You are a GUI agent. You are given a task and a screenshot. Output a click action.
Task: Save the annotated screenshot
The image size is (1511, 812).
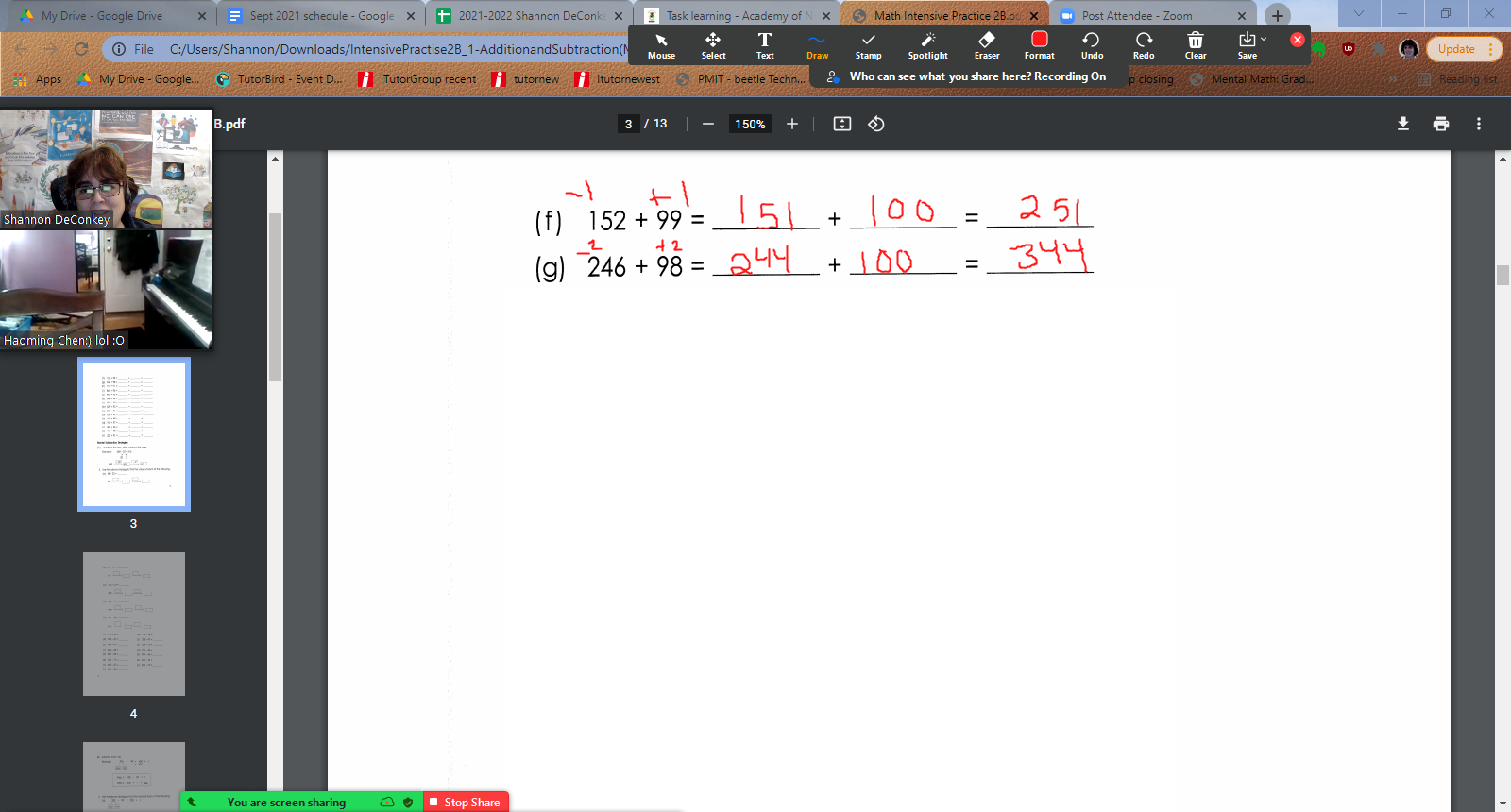point(1247,45)
